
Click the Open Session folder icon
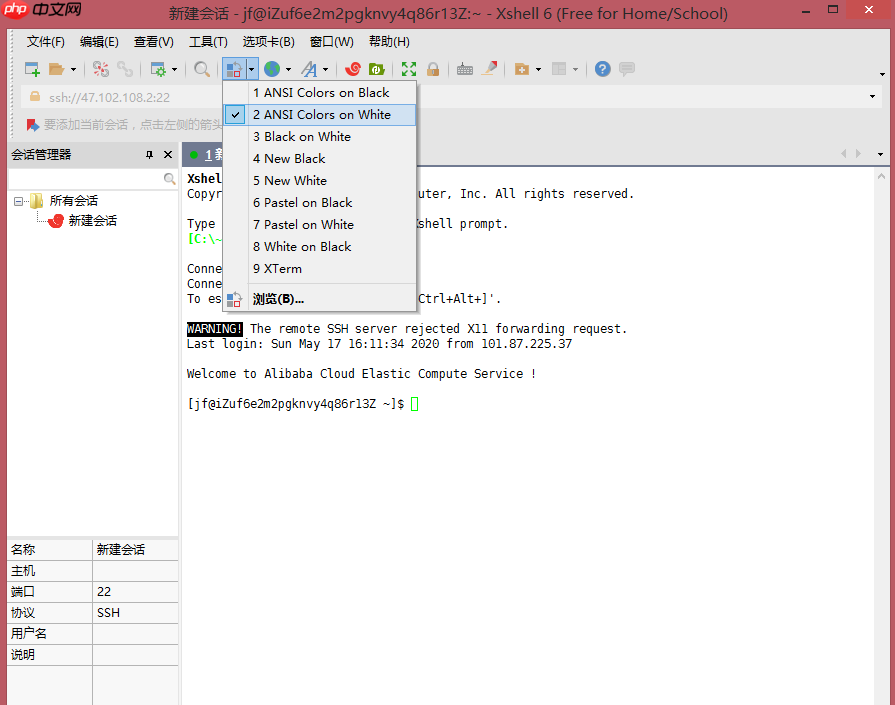(x=57, y=69)
